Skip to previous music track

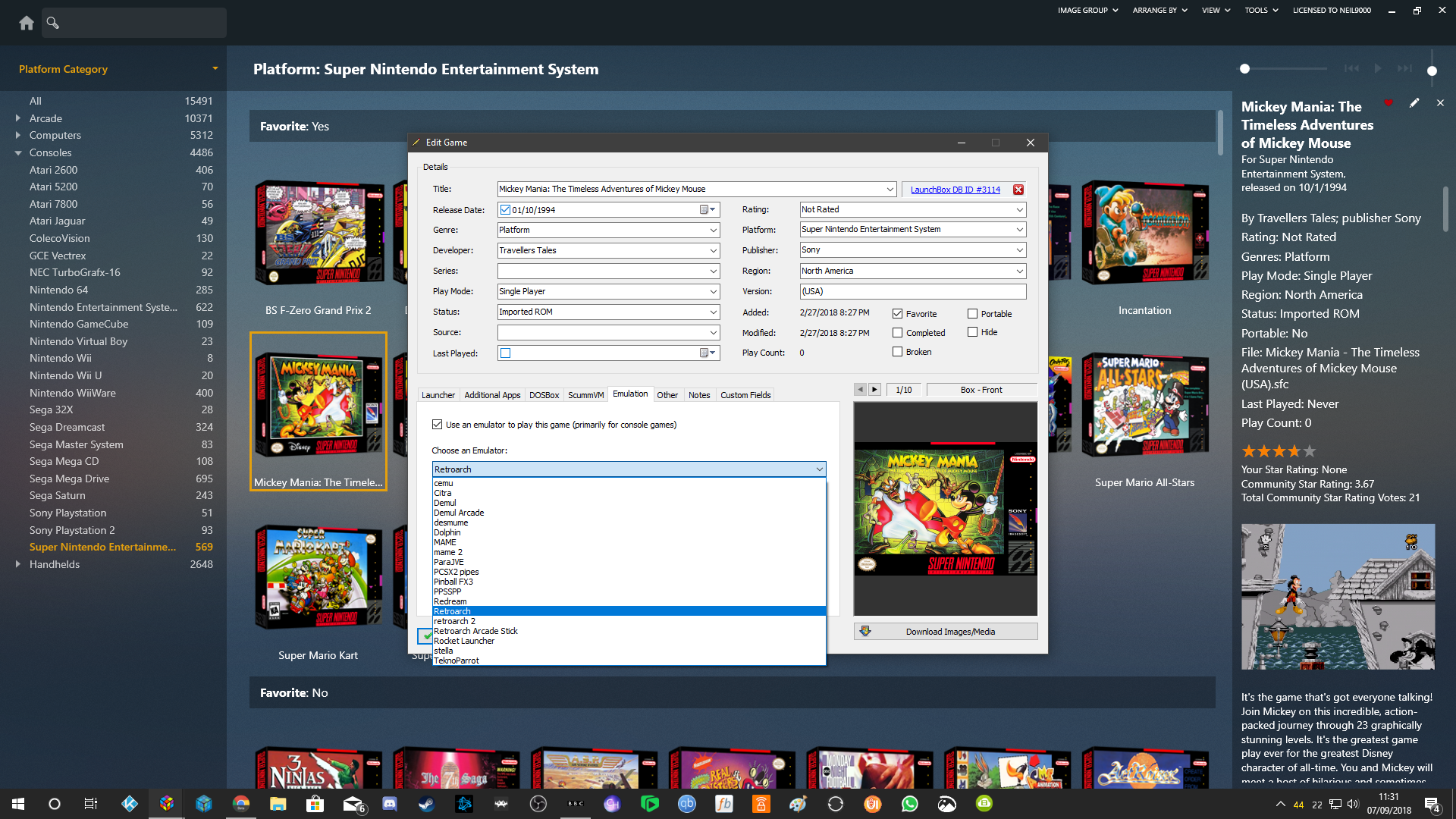[x=1351, y=68]
